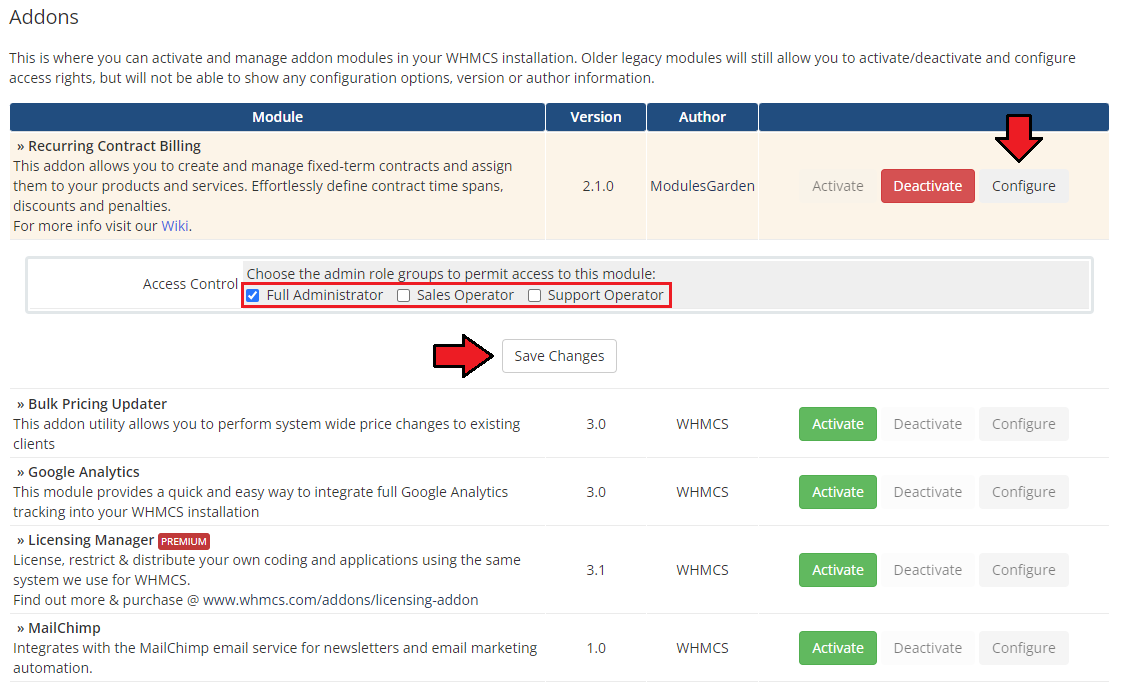
Task: Click the Author column header
Action: 702,117
